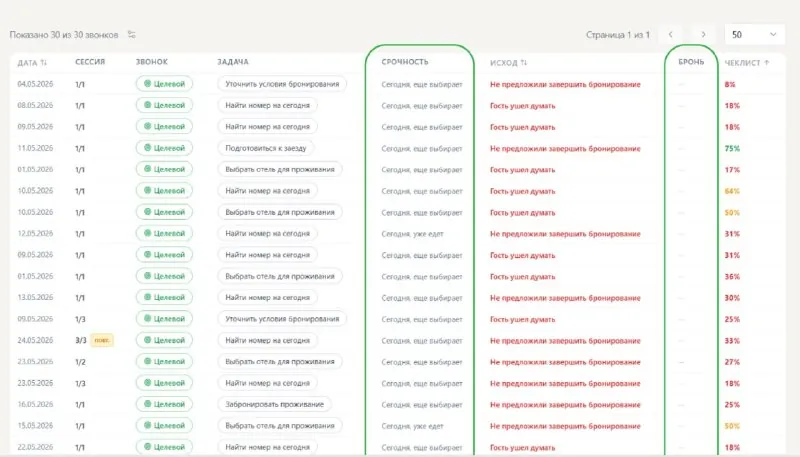The image size is (800, 457).
Task: Open the call dated 16.05.2026
Action: point(35,404)
